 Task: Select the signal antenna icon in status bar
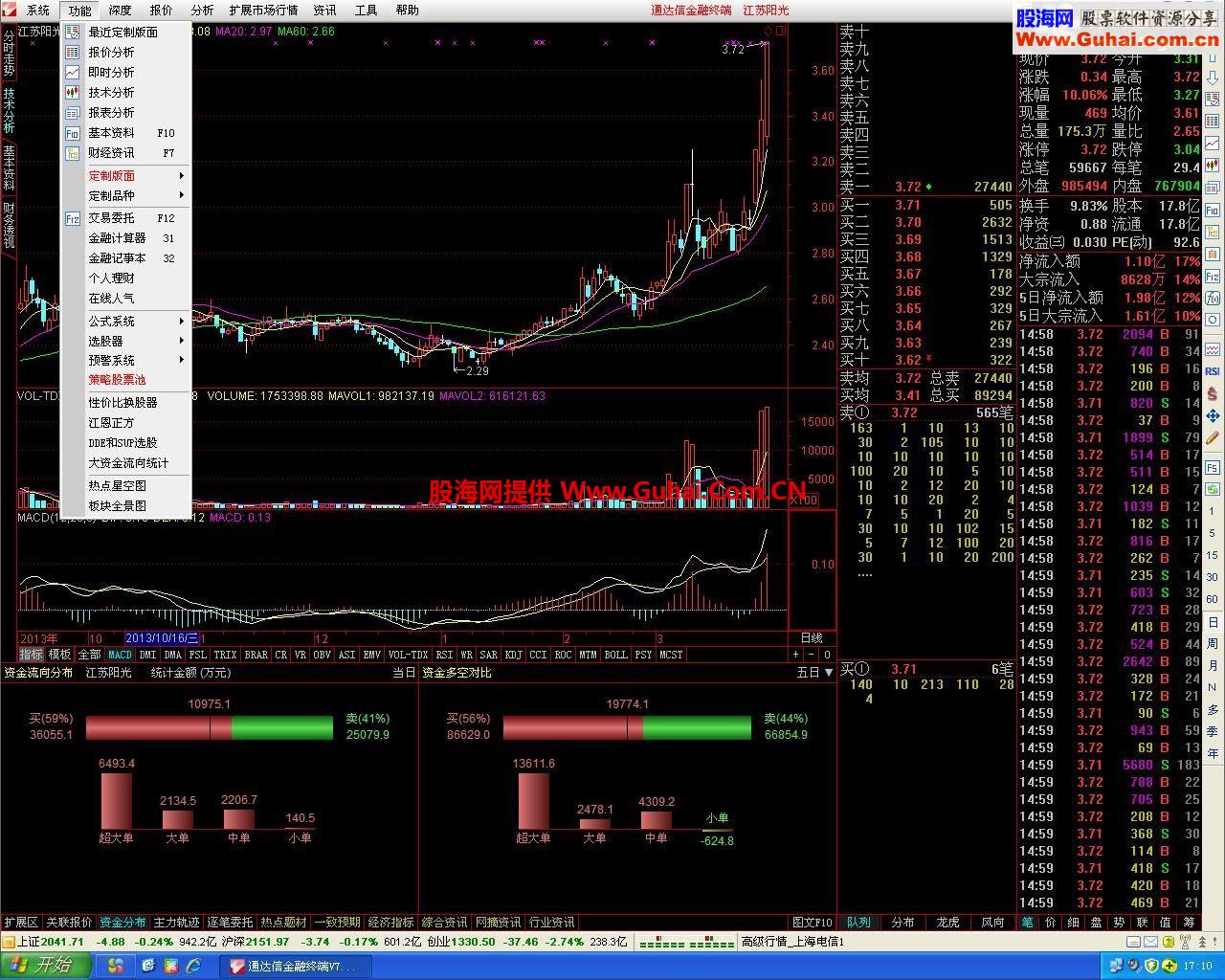coord(1185,942)
